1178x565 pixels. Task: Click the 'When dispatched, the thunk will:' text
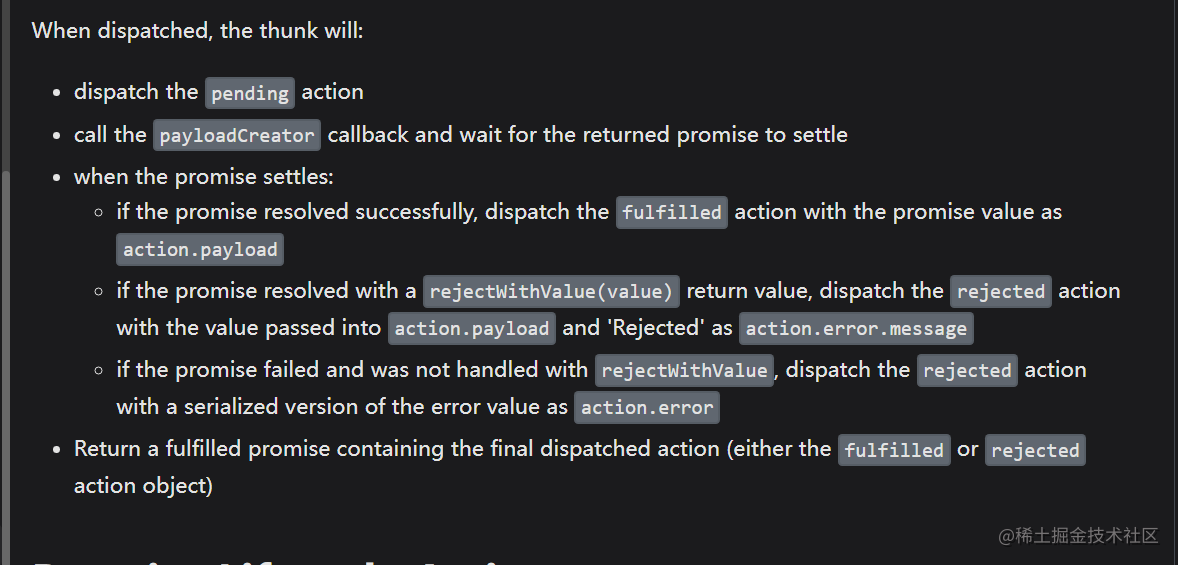198,32
